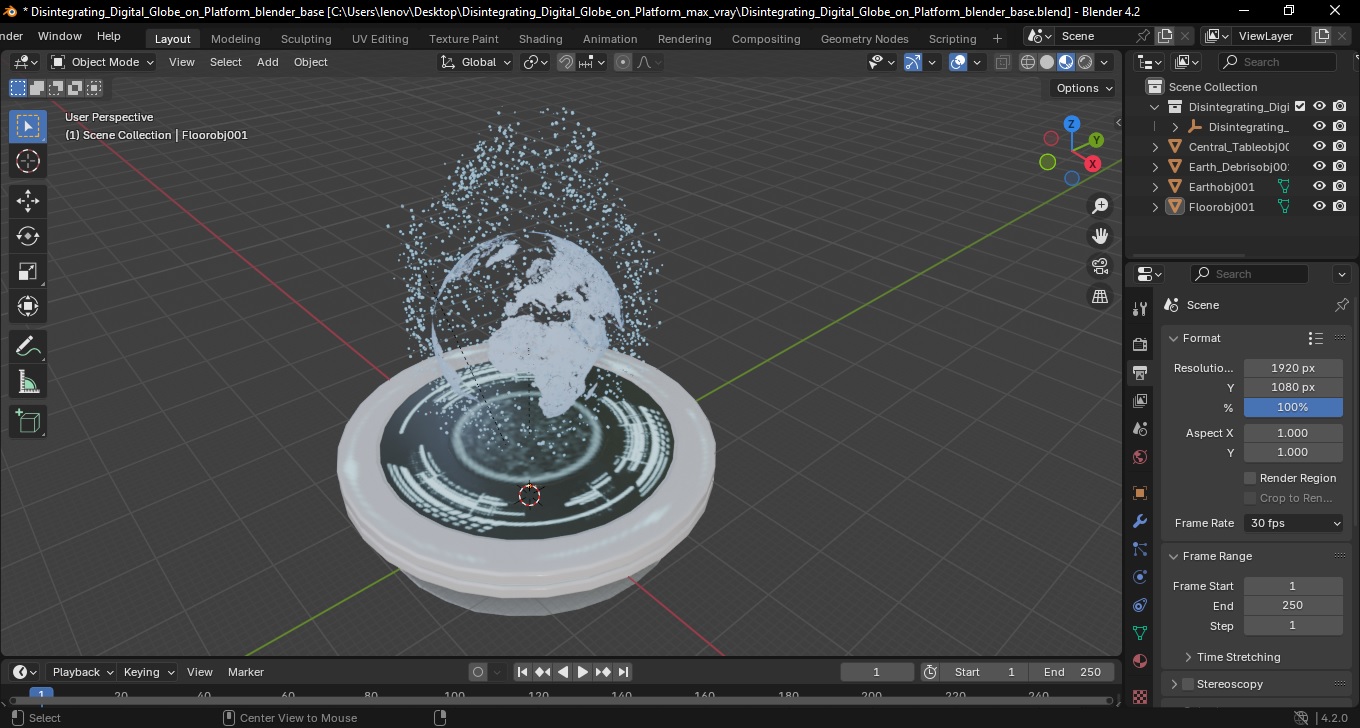1360x728 pixels.
Task: Switch to the Sculpting workspace tab
Action: [306, 39]
